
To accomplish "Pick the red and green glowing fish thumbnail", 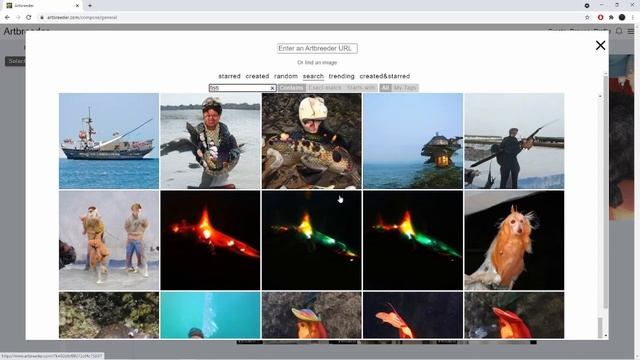I will pos(413,240).
